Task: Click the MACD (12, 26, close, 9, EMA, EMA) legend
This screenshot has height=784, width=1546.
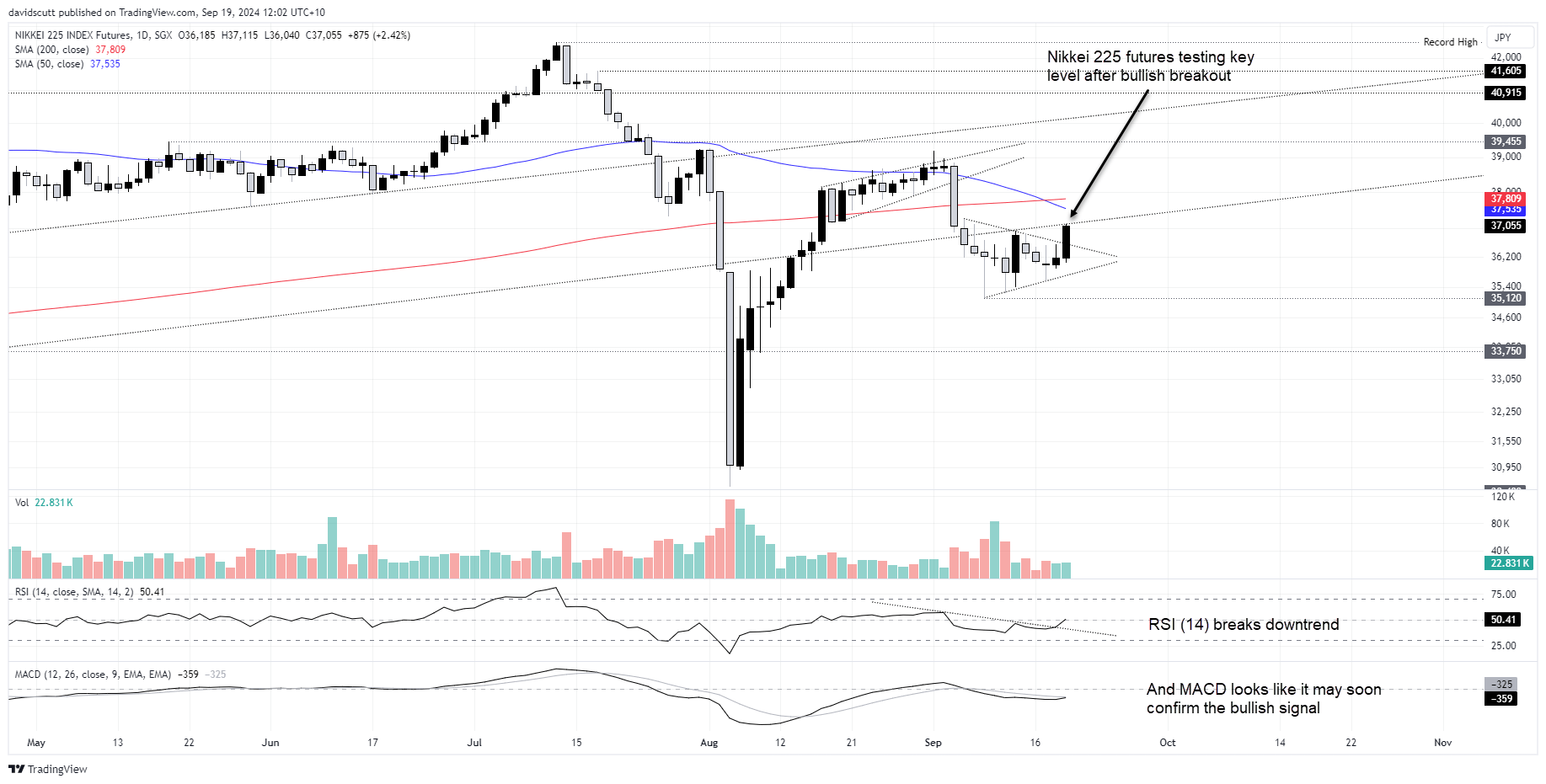Action: (x=120, y=675)
